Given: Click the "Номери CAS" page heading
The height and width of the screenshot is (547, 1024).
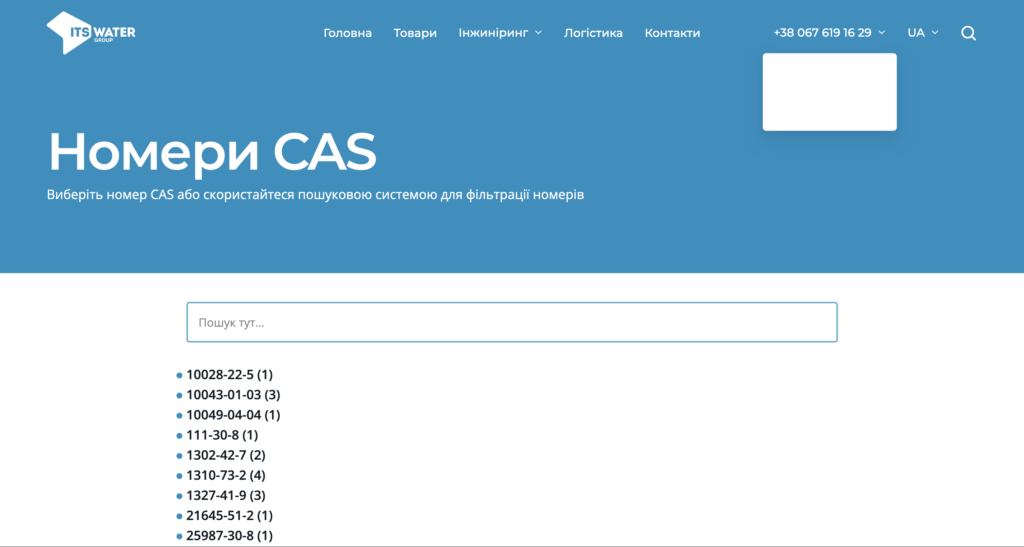Looking at the screenshot, I should click(212, 152).
